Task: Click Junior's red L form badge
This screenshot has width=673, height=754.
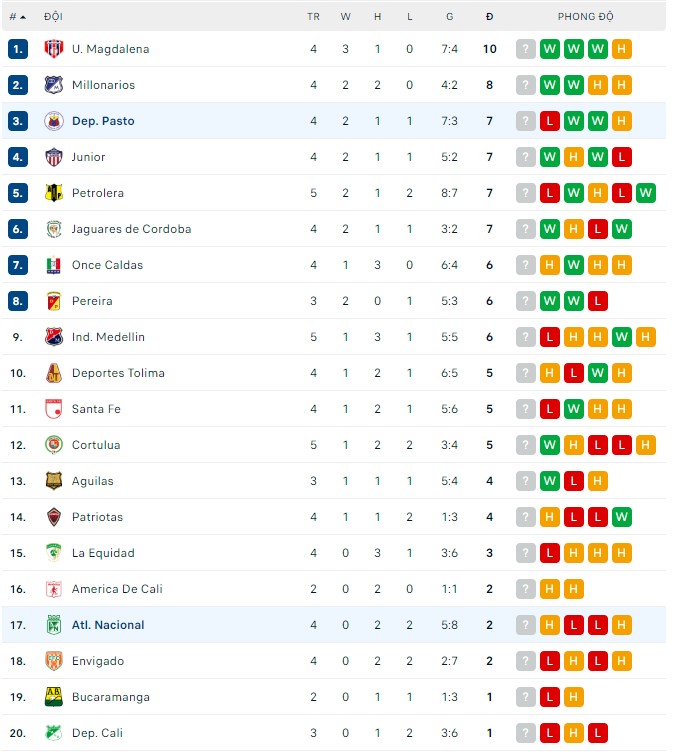Action: coord(621,157)
